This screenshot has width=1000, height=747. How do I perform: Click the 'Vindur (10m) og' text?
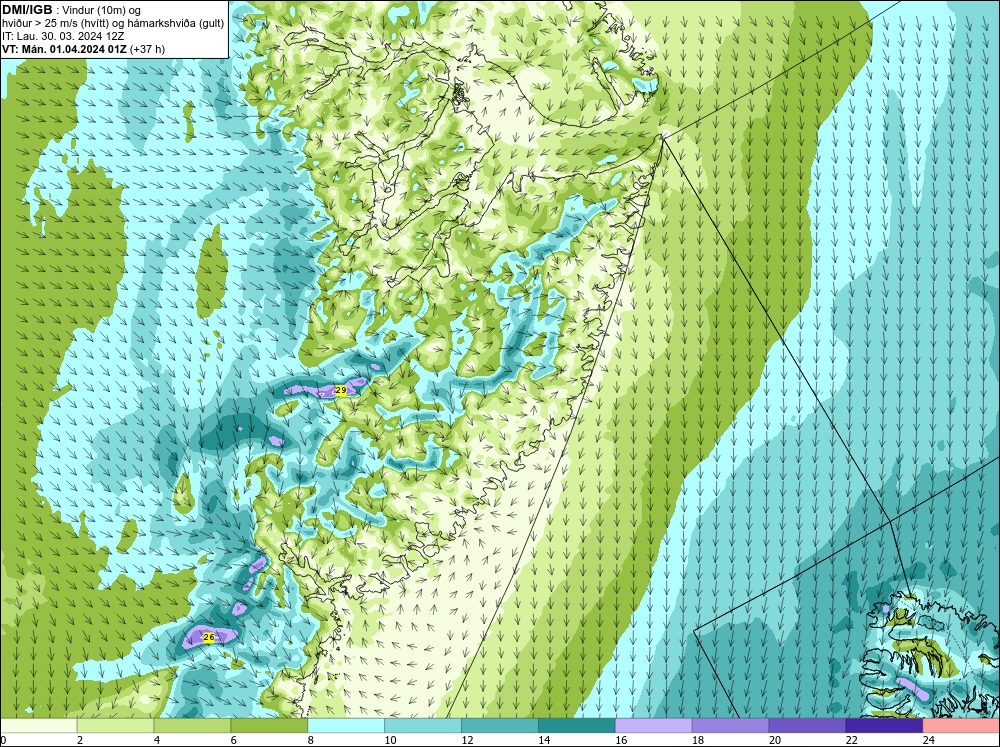[101, 10]
